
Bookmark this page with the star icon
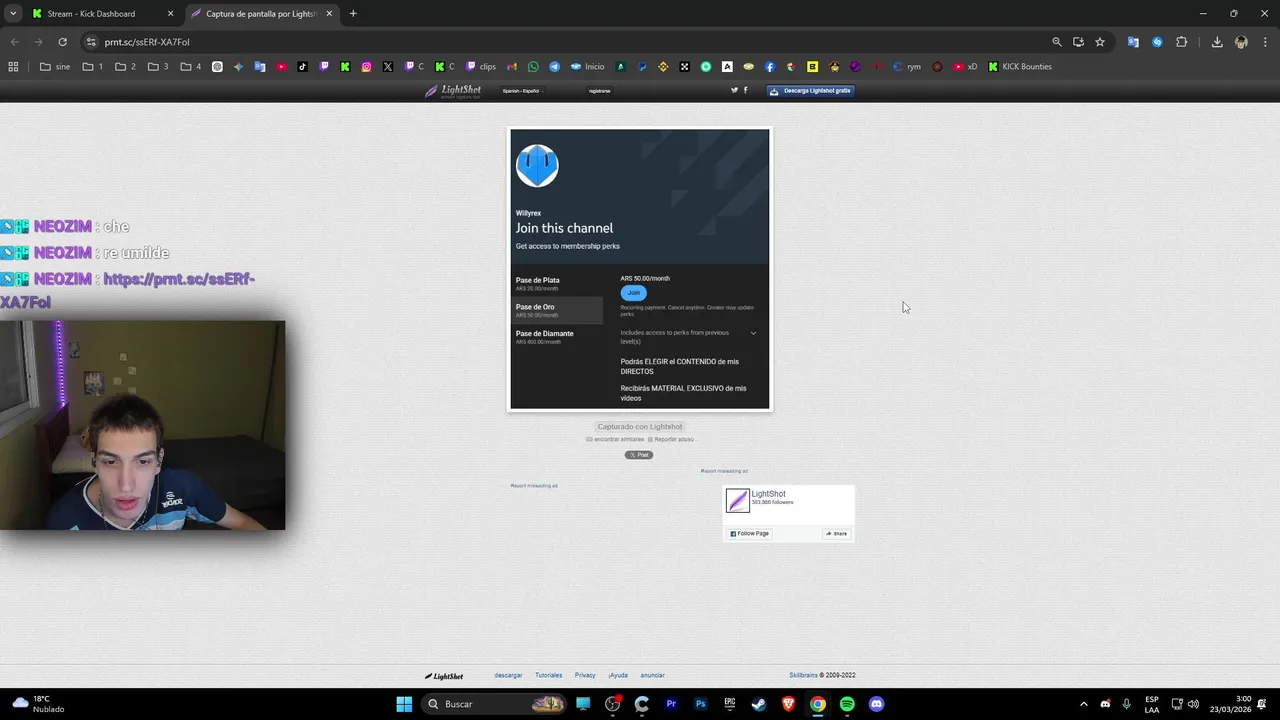point(1100,42)
